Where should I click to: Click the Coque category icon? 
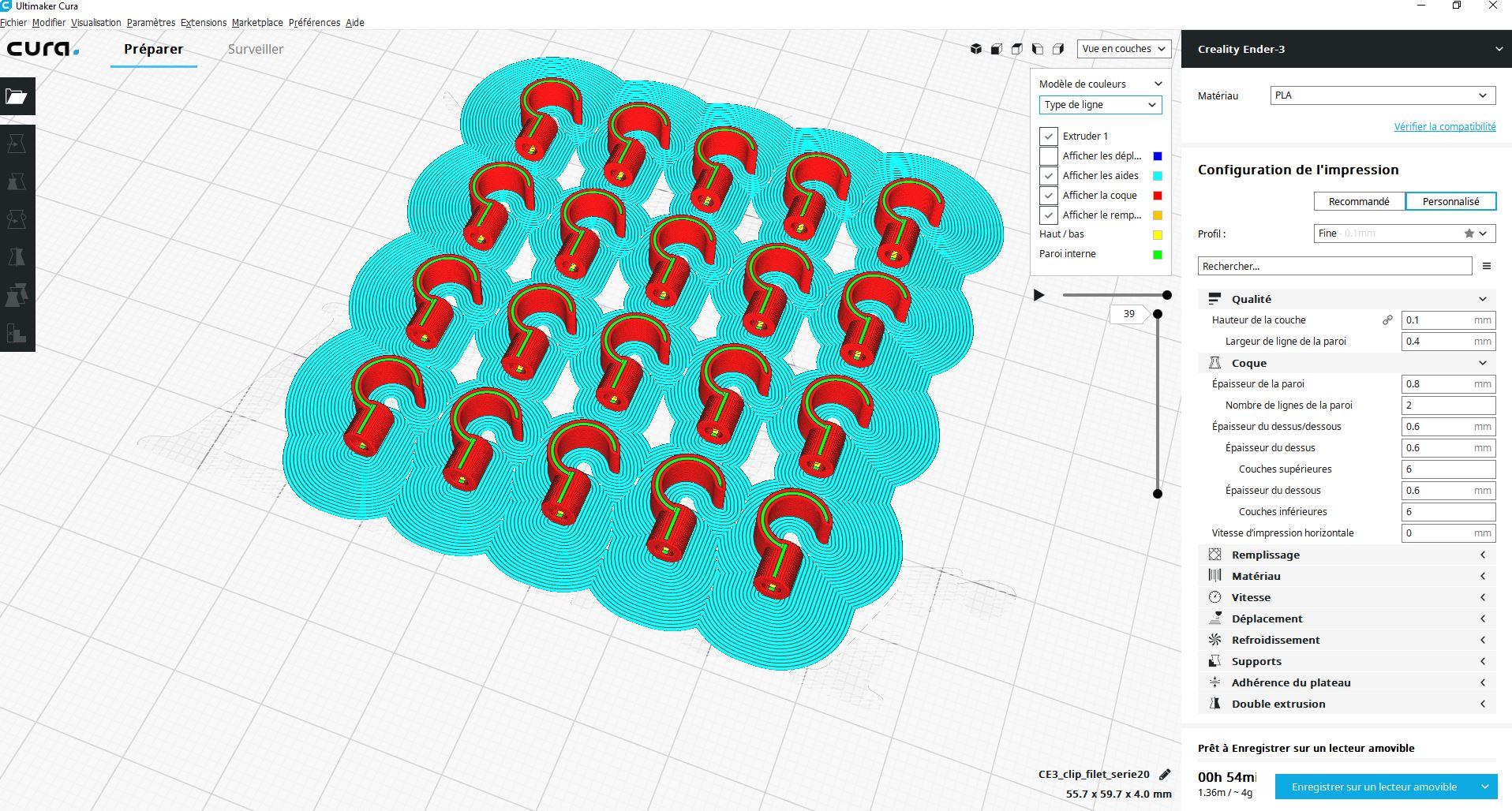[x=1215, y=363]
